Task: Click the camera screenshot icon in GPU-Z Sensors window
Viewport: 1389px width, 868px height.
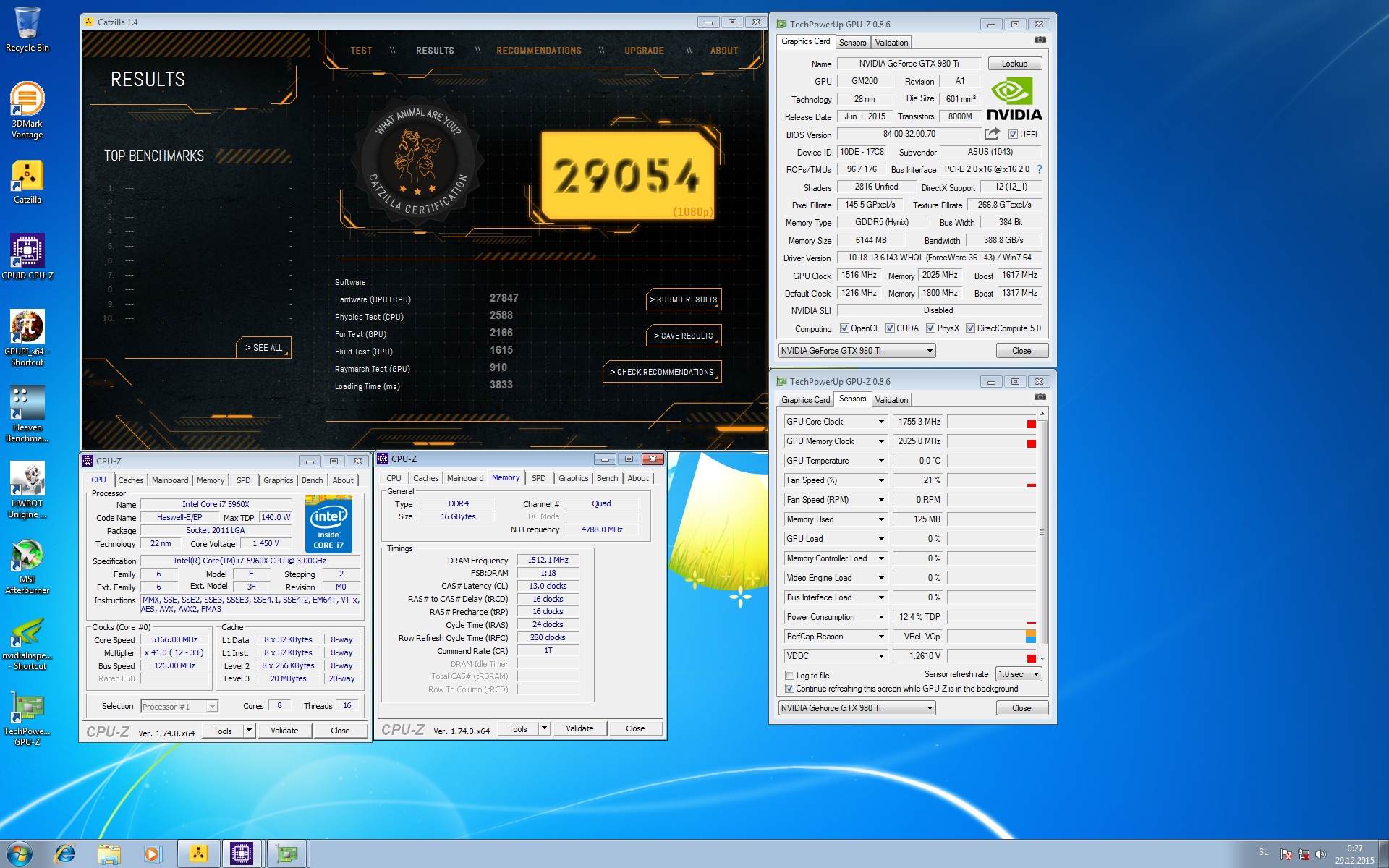Action: pos(1040,397)
